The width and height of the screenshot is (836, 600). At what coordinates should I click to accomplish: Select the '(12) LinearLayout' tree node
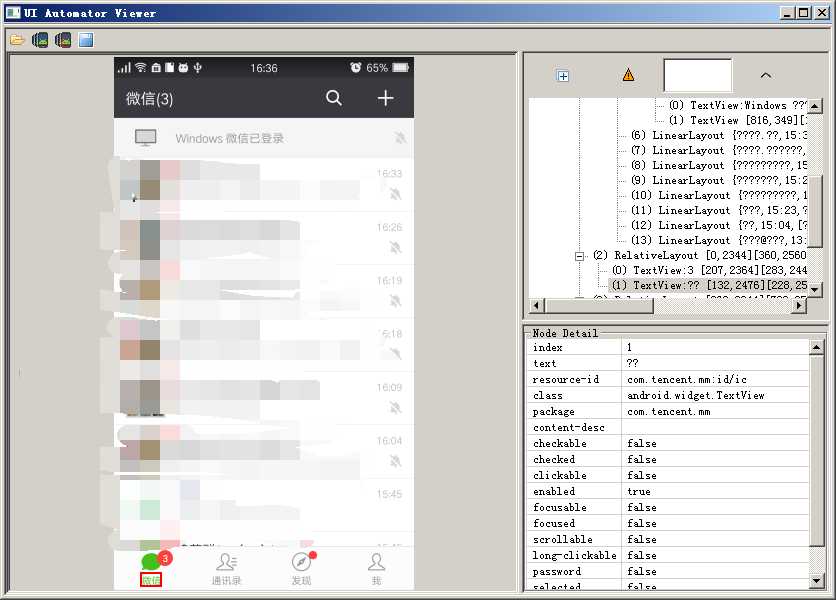[x=719, y=225]
